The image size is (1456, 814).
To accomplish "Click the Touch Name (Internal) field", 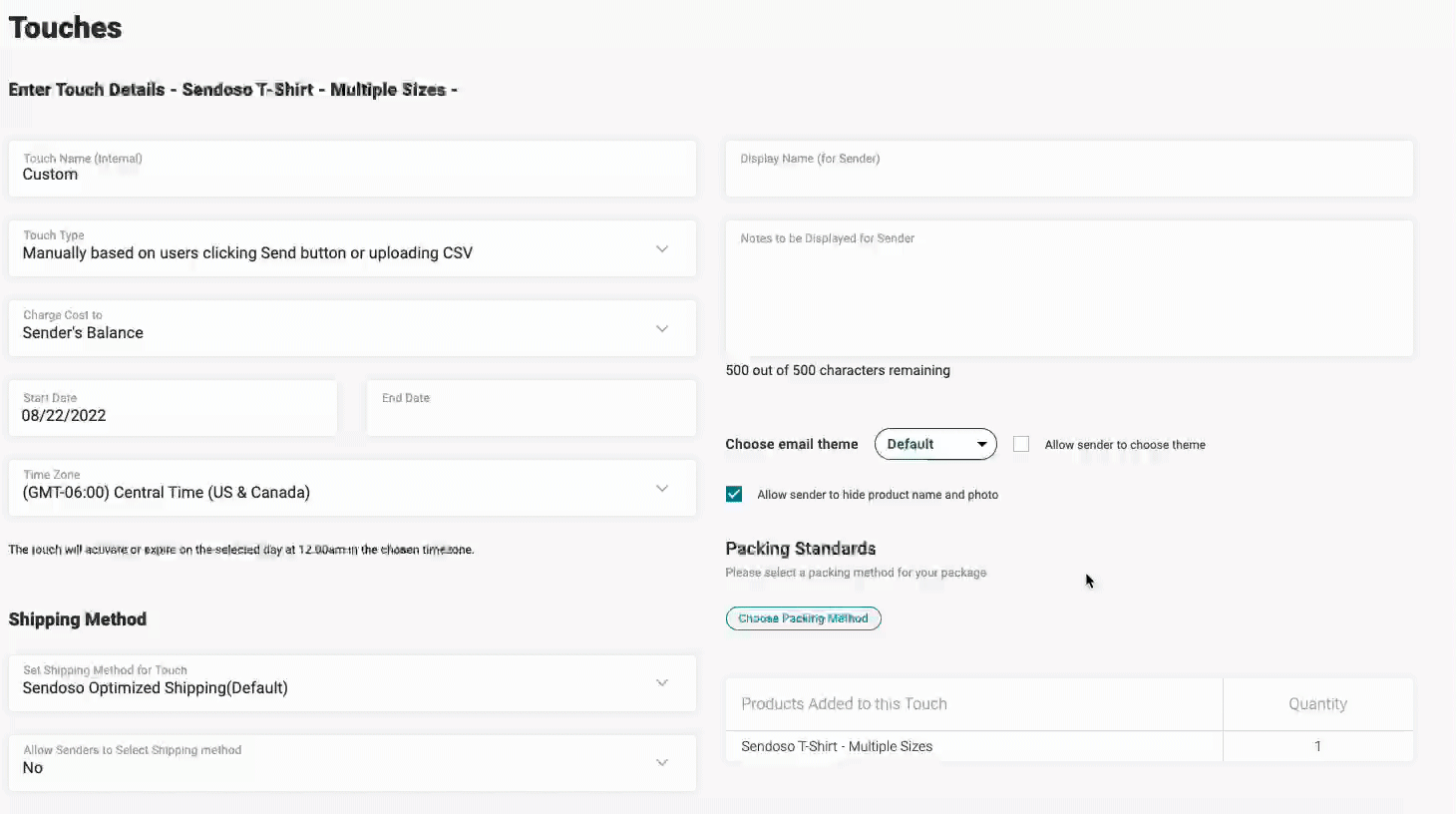I will [352, 168].
